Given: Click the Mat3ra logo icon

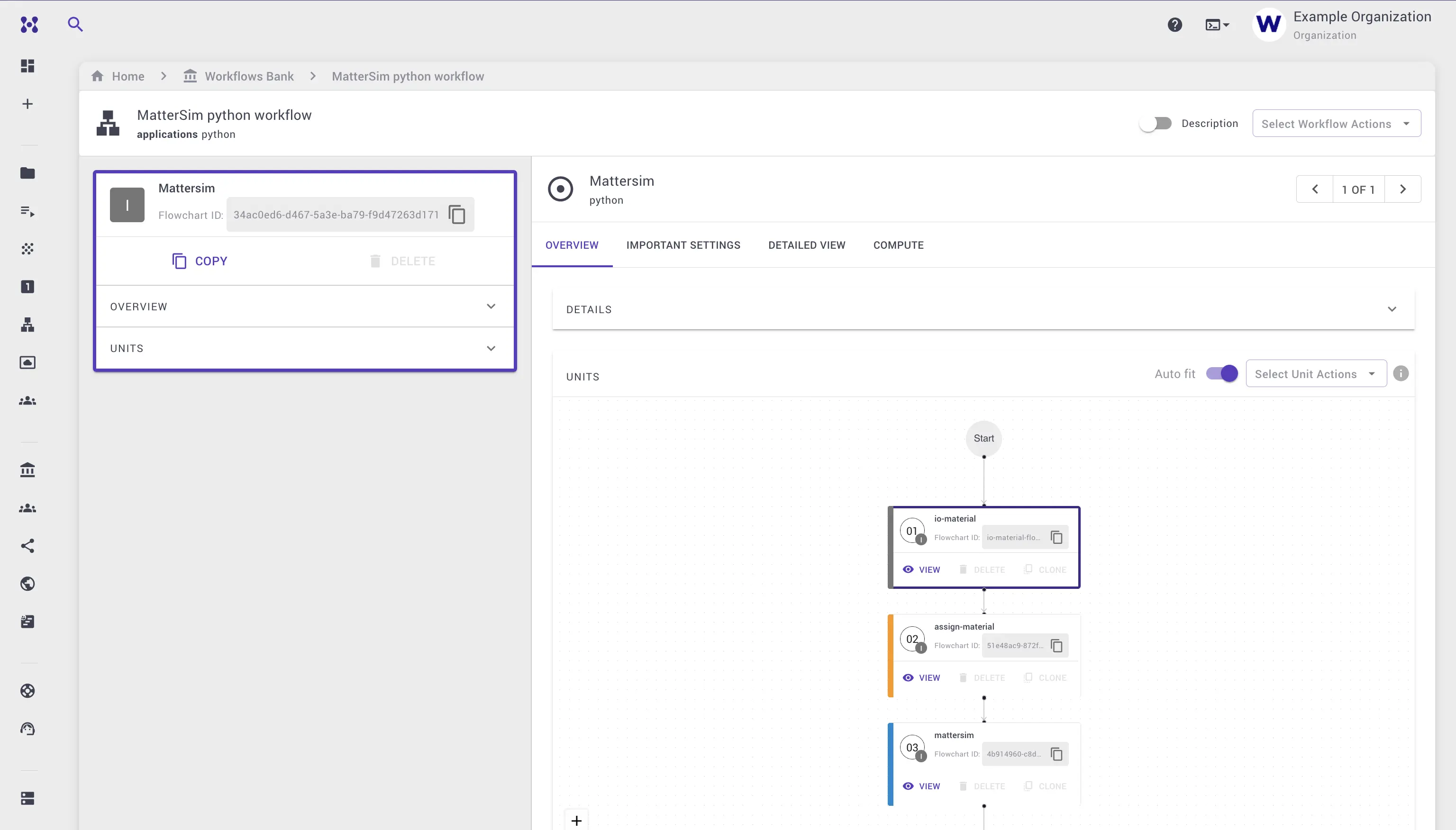Looking at the screenshot, I should (x=29, y=25).
